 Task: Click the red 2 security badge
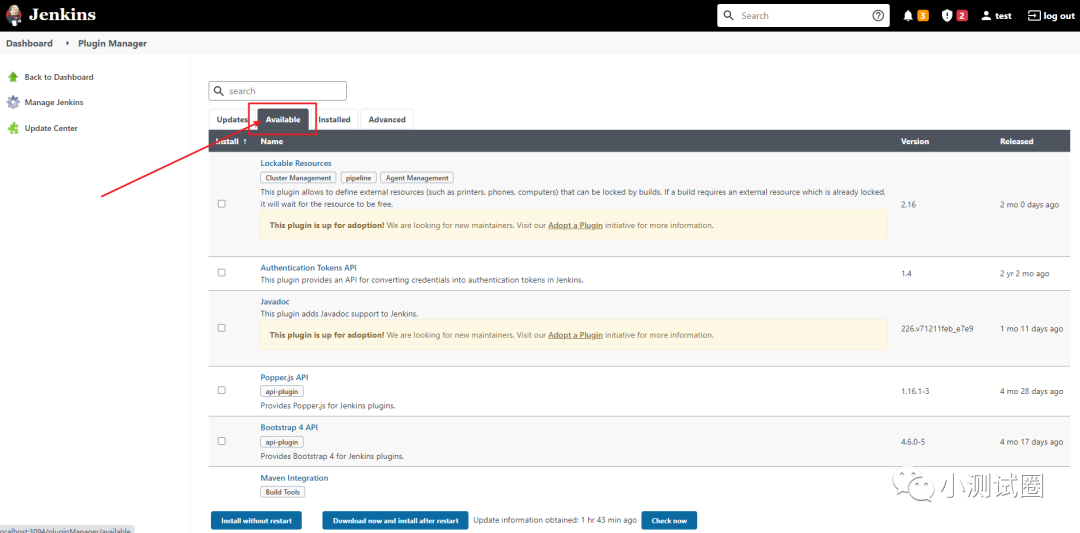[962, 16]
